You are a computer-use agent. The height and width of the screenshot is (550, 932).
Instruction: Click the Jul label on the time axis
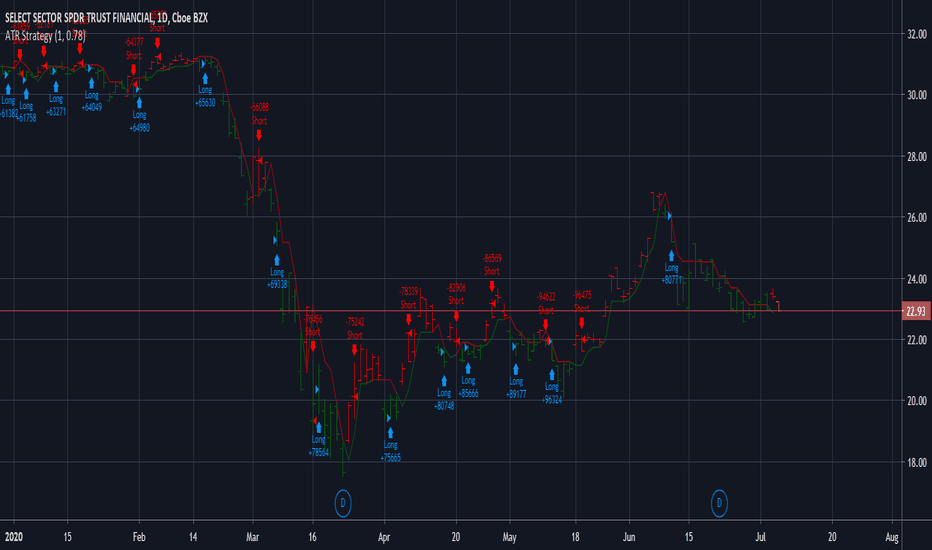pos(760,537)
